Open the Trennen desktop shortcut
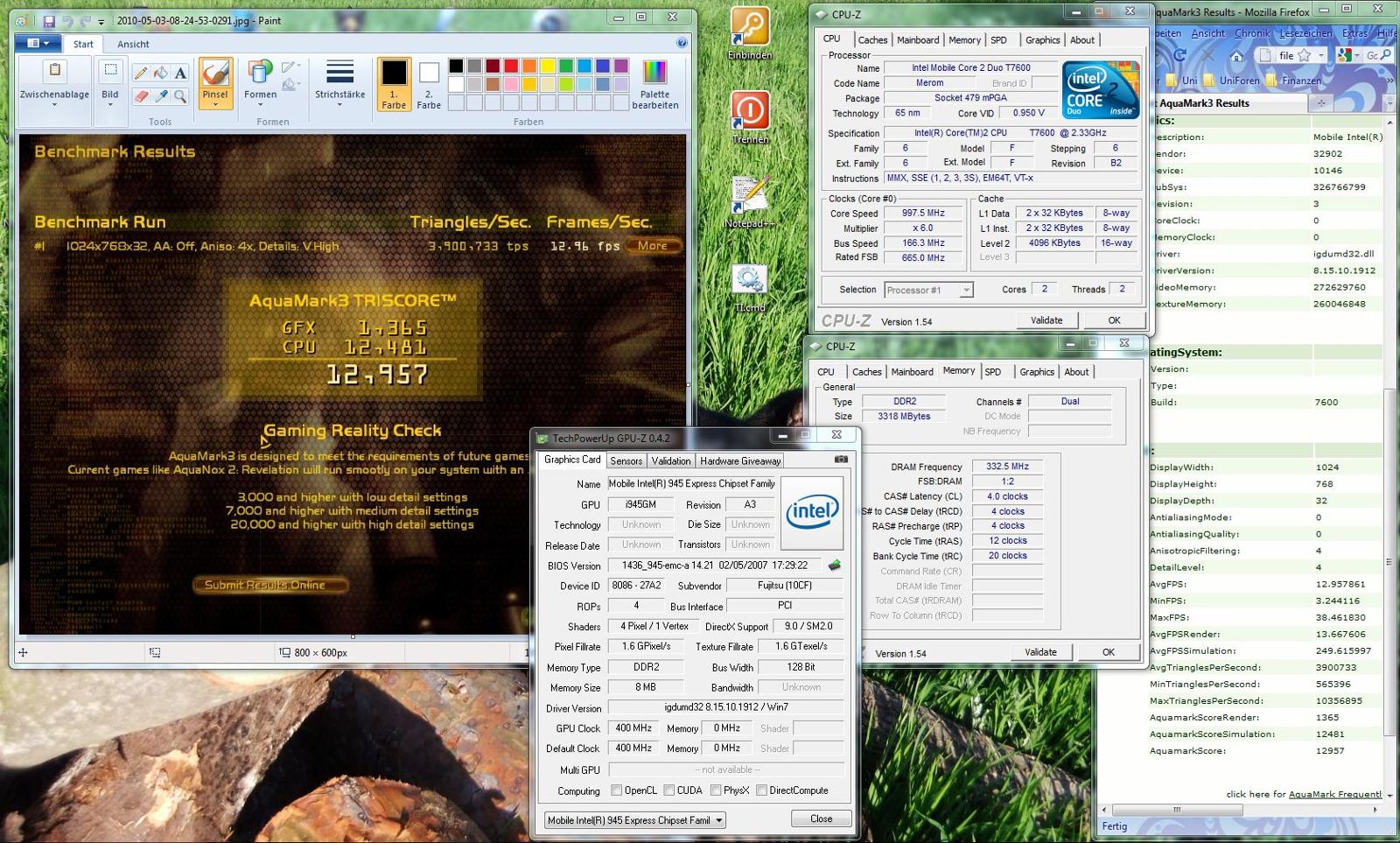Screen dimensions: 1400x843 750,117
